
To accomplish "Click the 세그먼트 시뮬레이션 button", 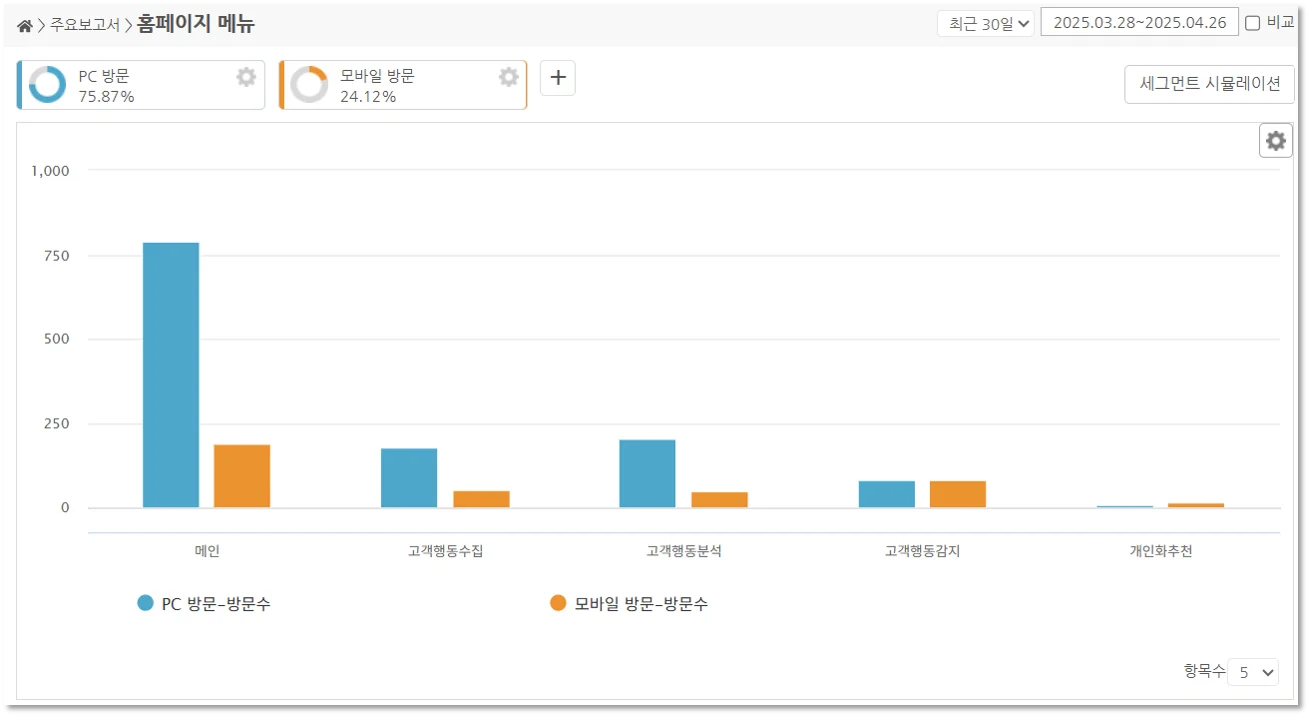I will pyautogui.click(x=1208, y=84).
